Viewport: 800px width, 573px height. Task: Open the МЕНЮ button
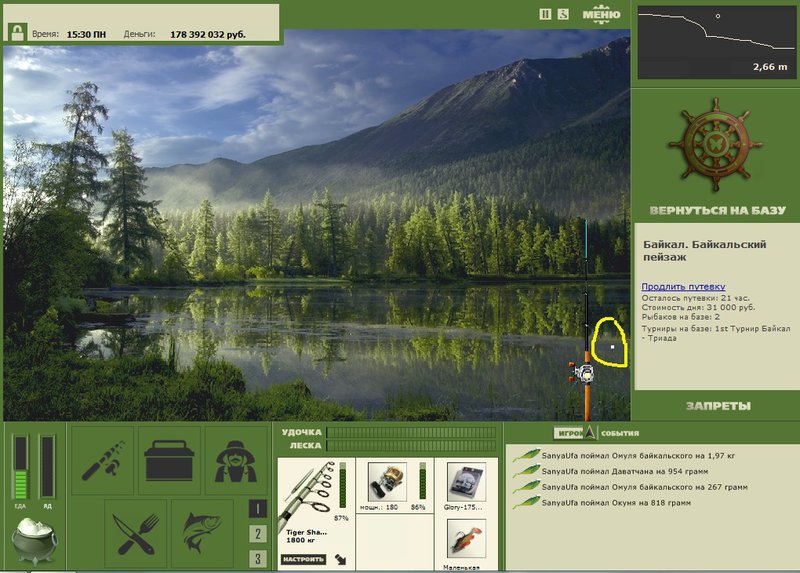coord(602,14)
